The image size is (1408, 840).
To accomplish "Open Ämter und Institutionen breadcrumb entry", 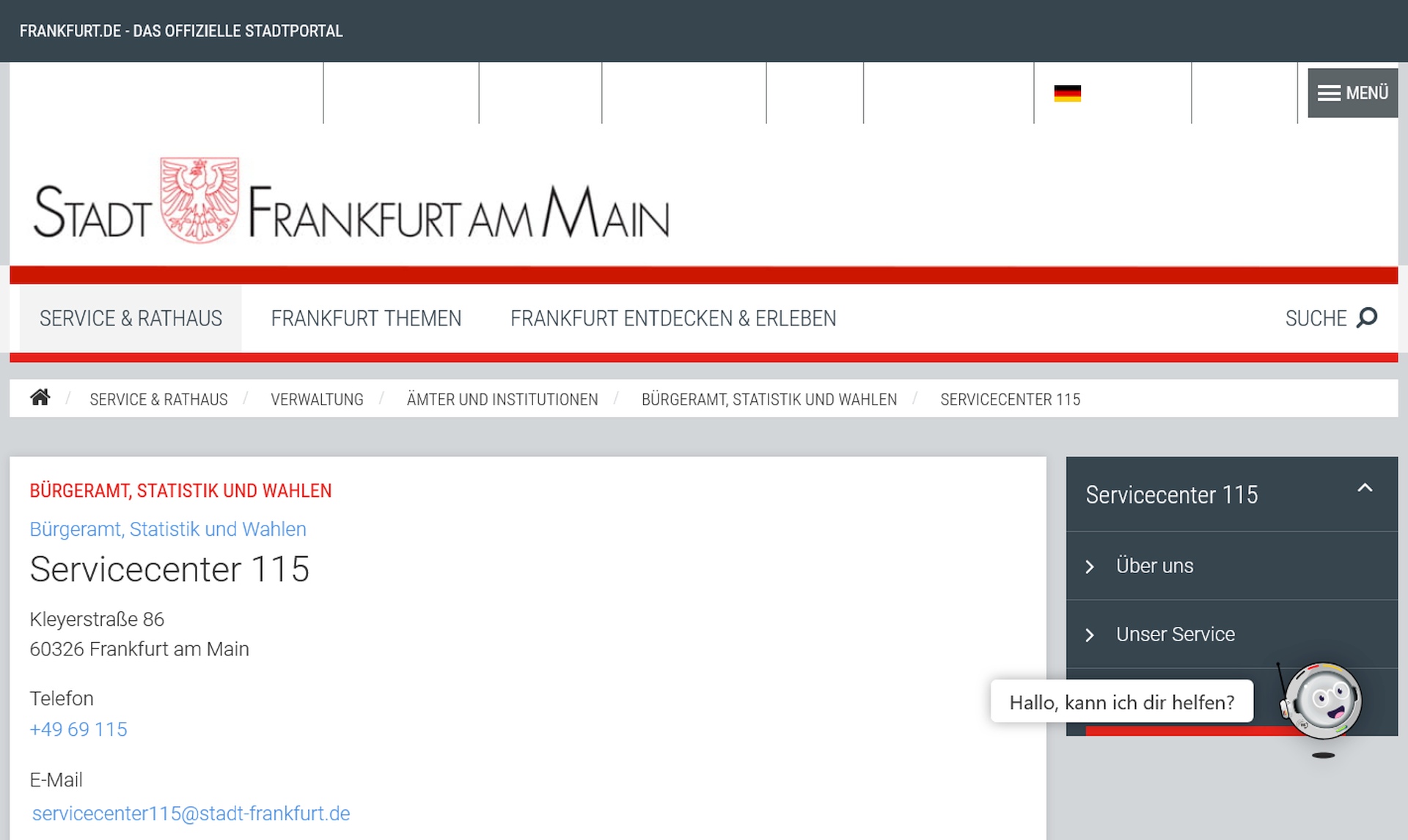I will pos(502,399).
